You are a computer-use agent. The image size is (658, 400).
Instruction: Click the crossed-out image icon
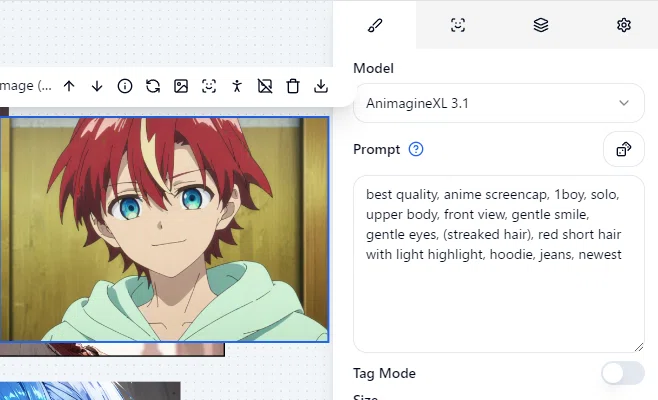tap(265, 86)
